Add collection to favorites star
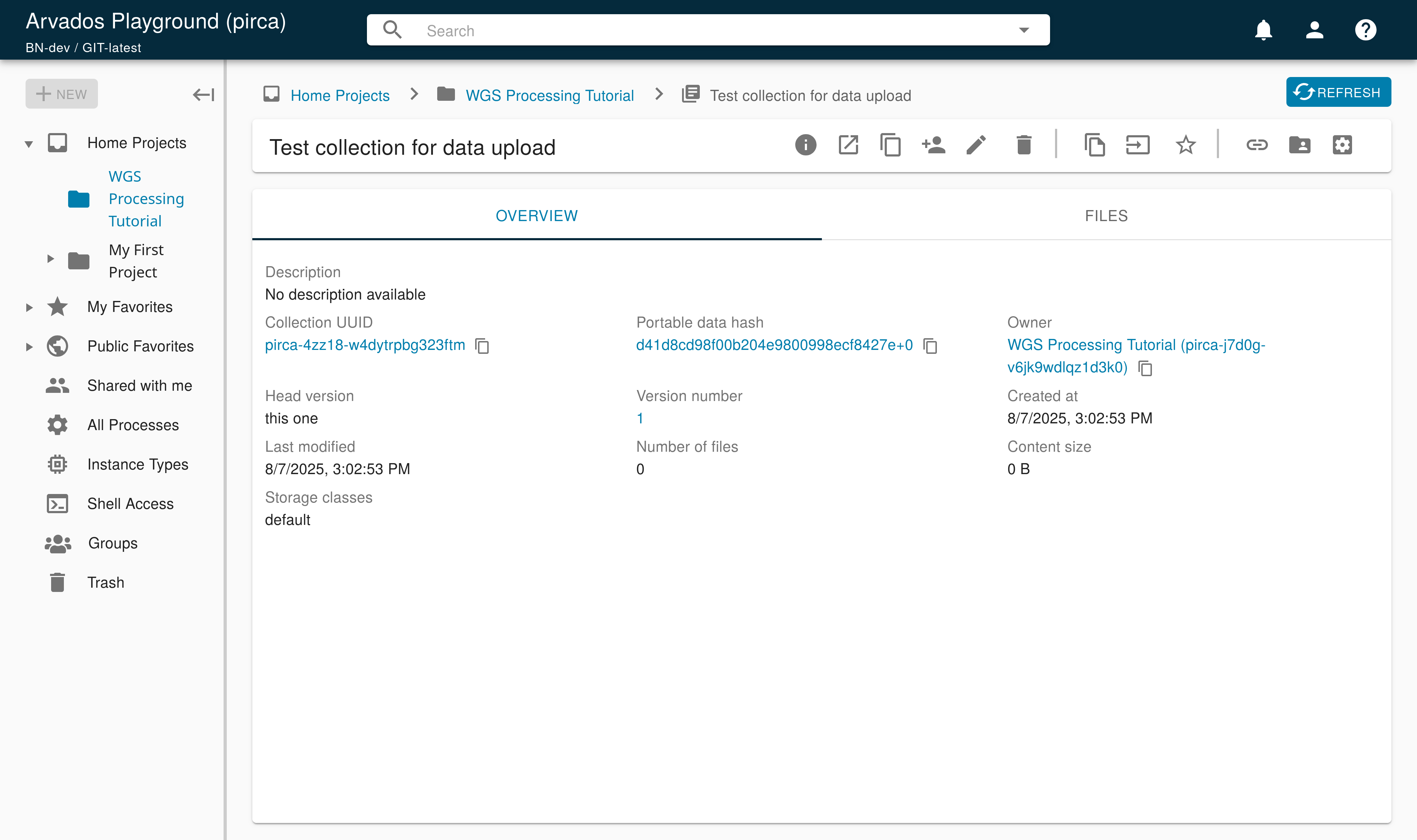Screen dimensions: 1417x840 coord(1186,145)
